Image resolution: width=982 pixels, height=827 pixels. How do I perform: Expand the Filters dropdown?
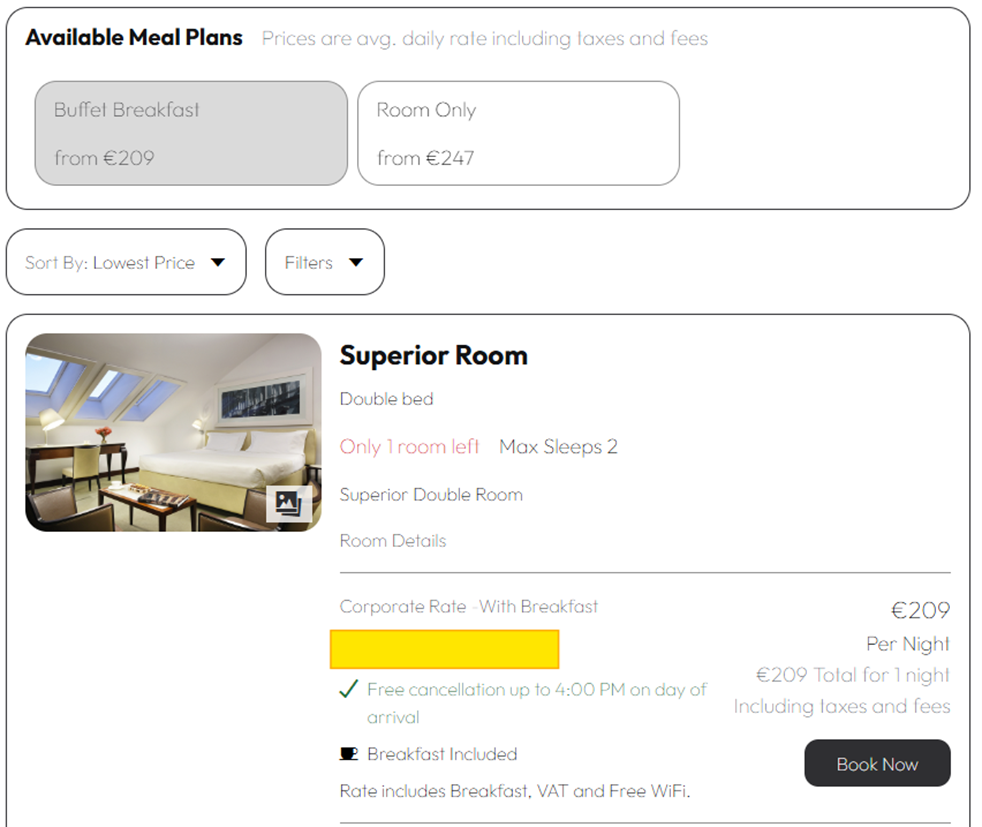[x=324, y=263]
